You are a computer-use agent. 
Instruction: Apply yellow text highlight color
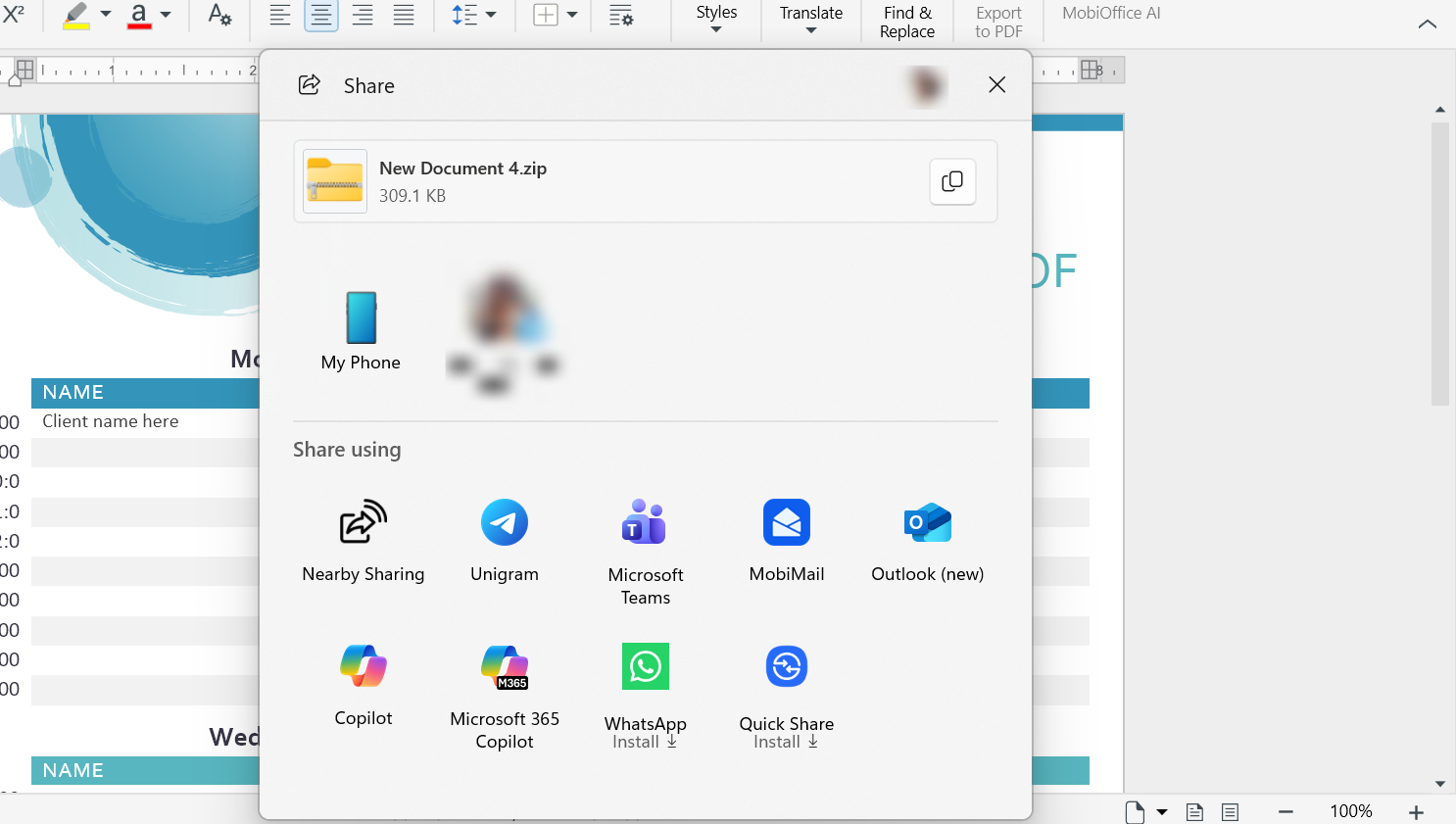tap(76, 15)
